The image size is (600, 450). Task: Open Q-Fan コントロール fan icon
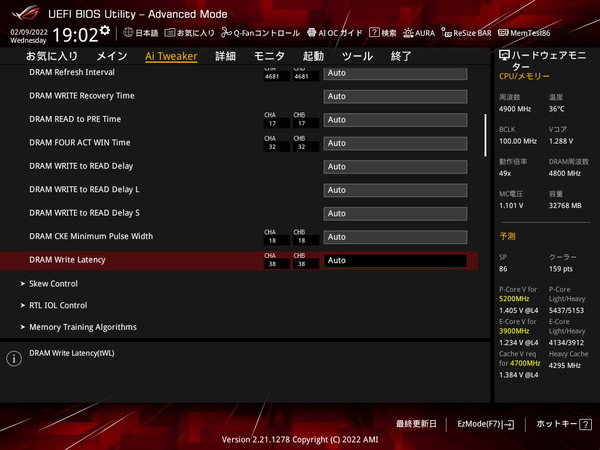click(x=226, y=33)
